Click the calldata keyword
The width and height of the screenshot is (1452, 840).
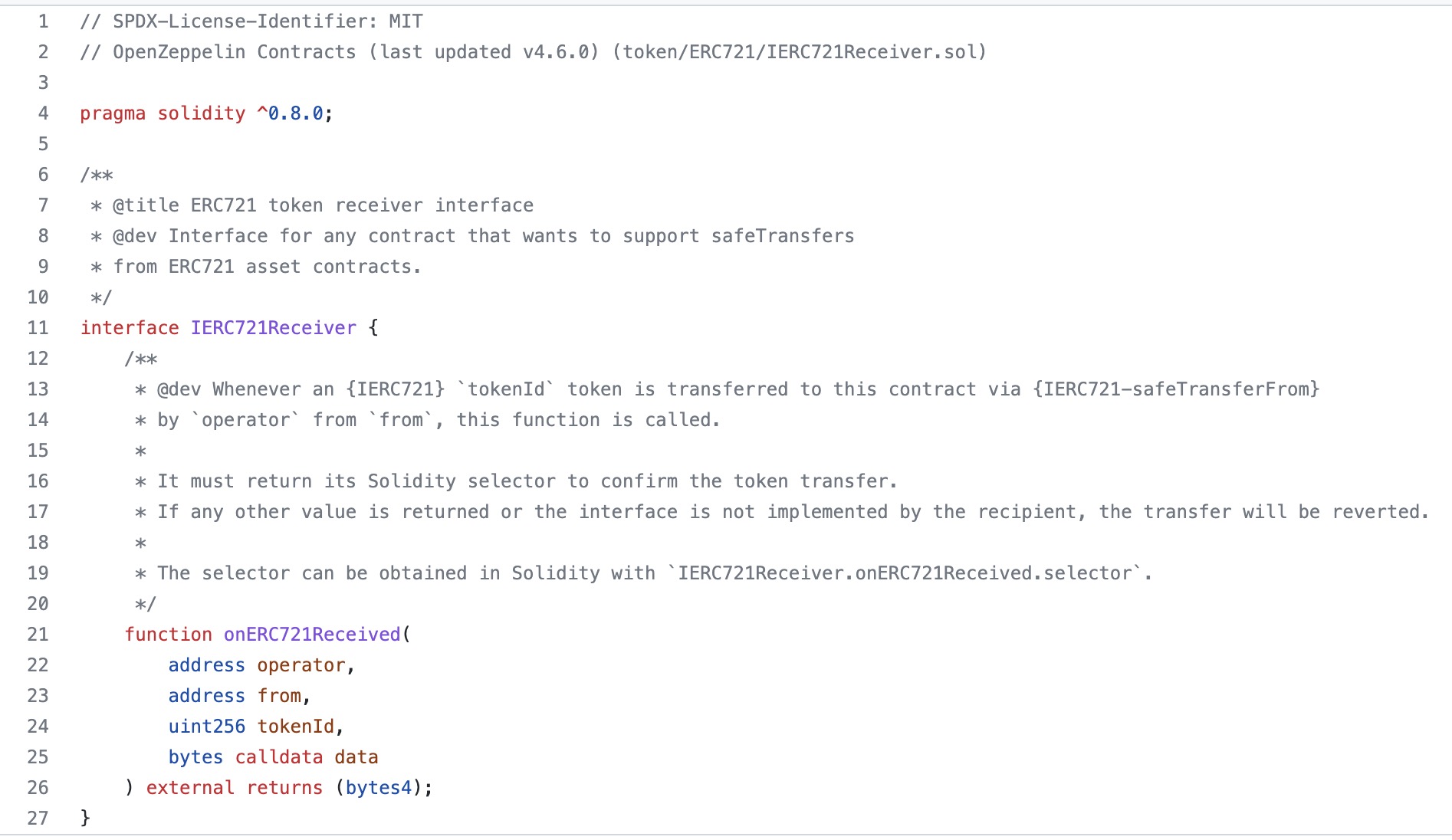(279, 757)
